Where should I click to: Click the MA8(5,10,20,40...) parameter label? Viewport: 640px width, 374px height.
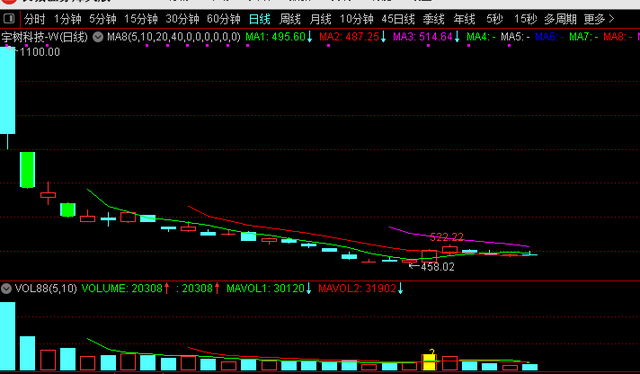pyautogui.click(x=174, y=37)
